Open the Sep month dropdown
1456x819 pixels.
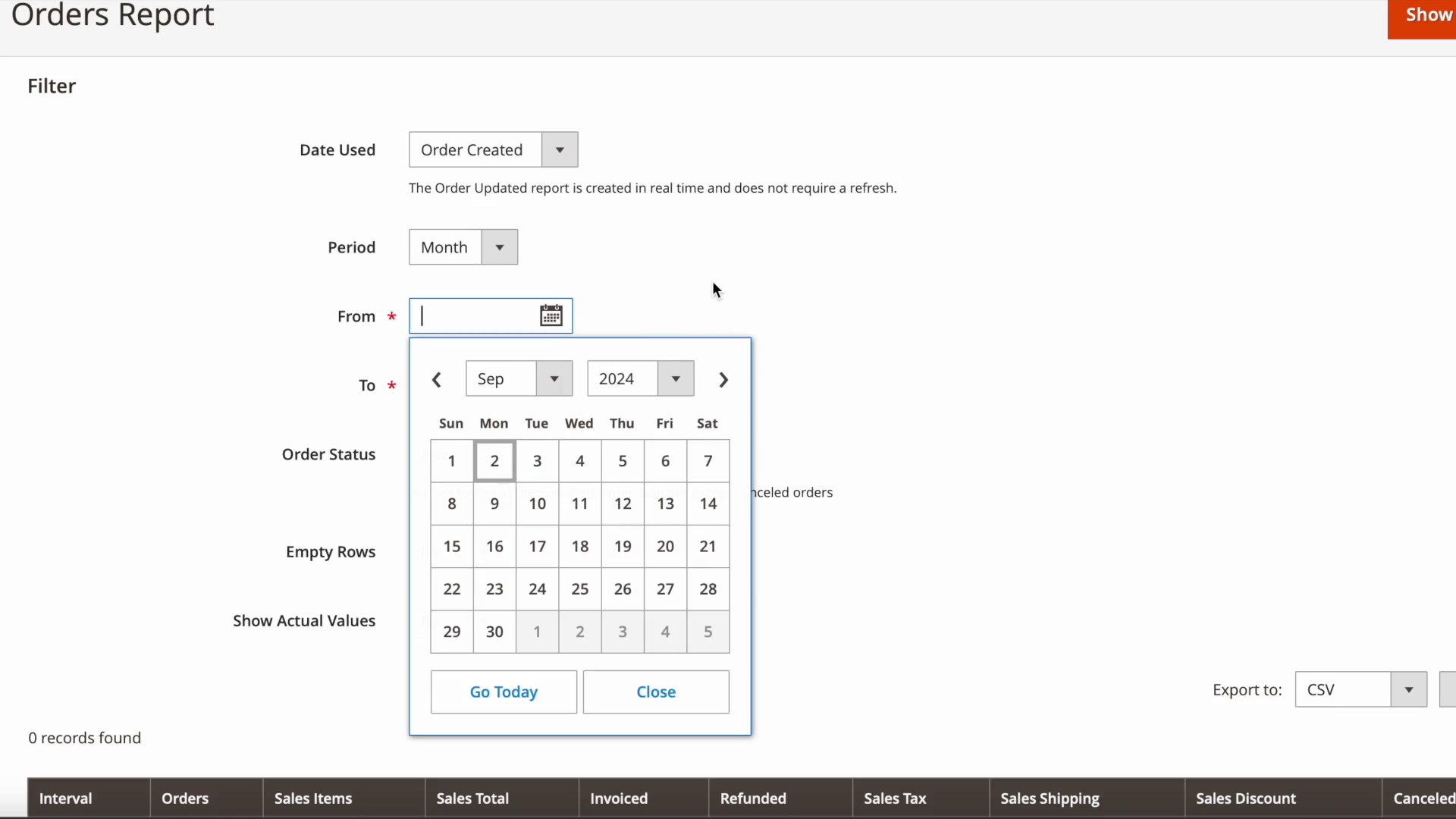[x=519, y=378]
